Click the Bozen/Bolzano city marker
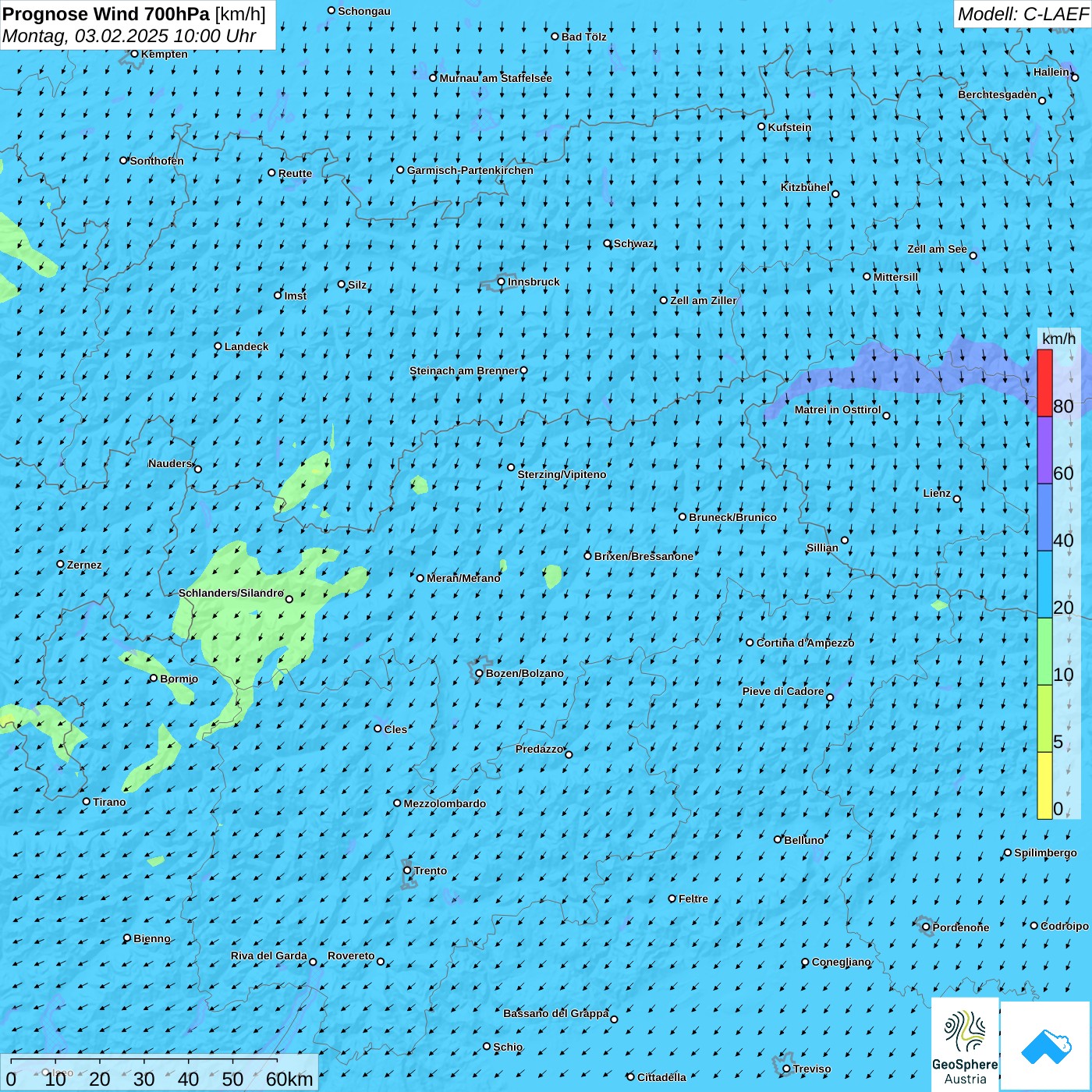Viewport: 1092px width, 1092px height. click(480, 673)
